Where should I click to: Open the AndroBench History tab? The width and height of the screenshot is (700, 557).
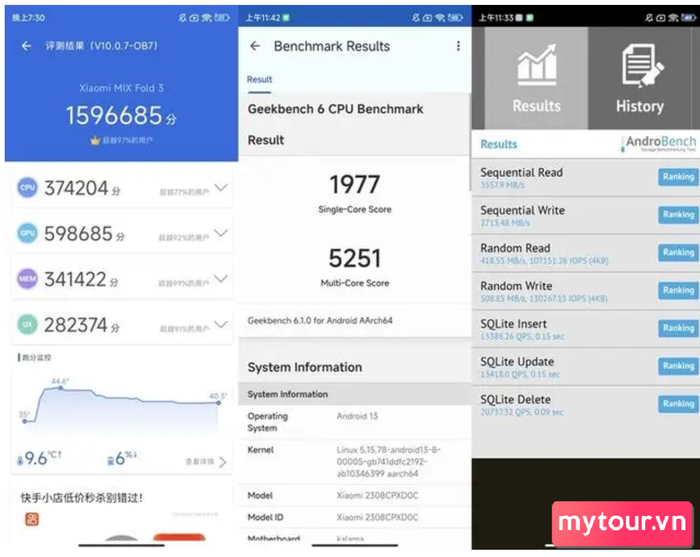point(640,78)
